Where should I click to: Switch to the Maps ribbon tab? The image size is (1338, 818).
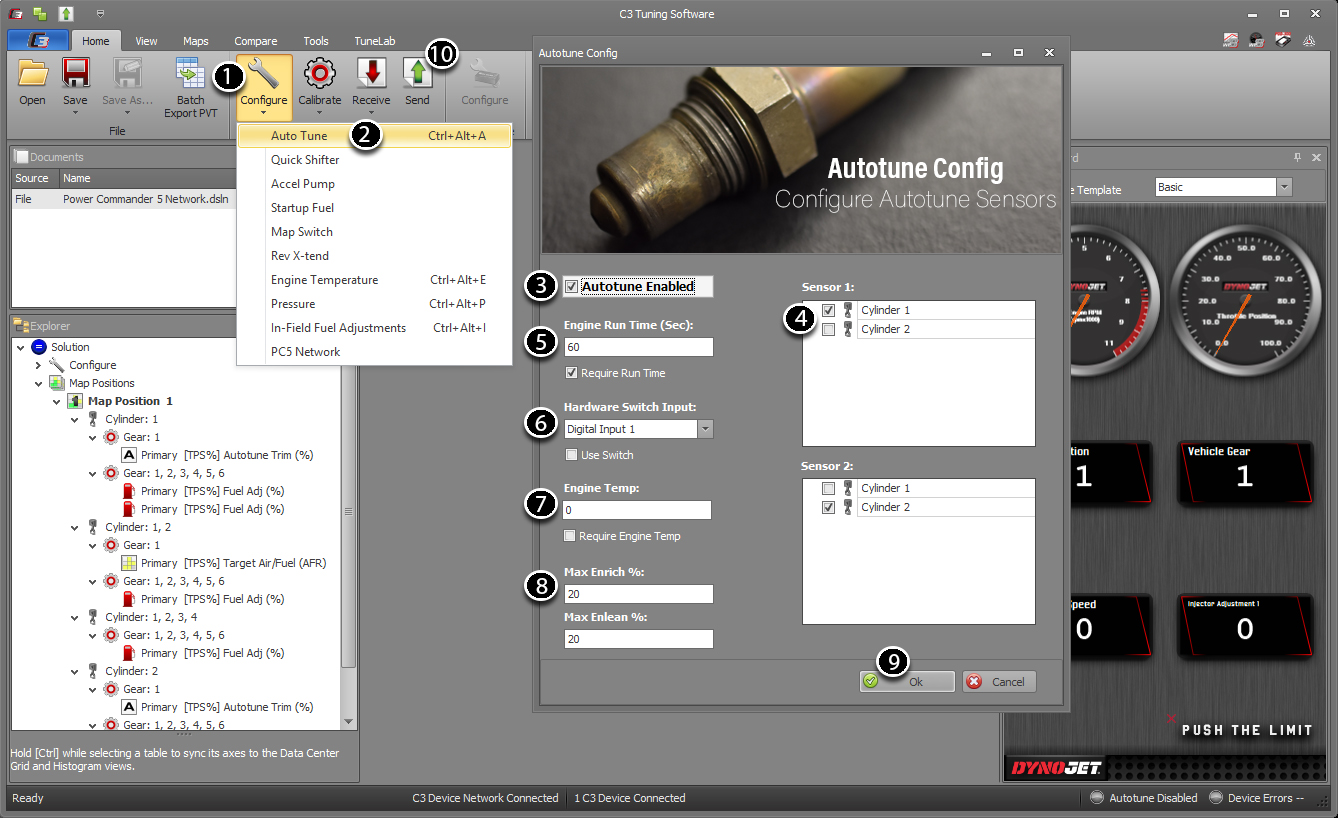(196, 41)
